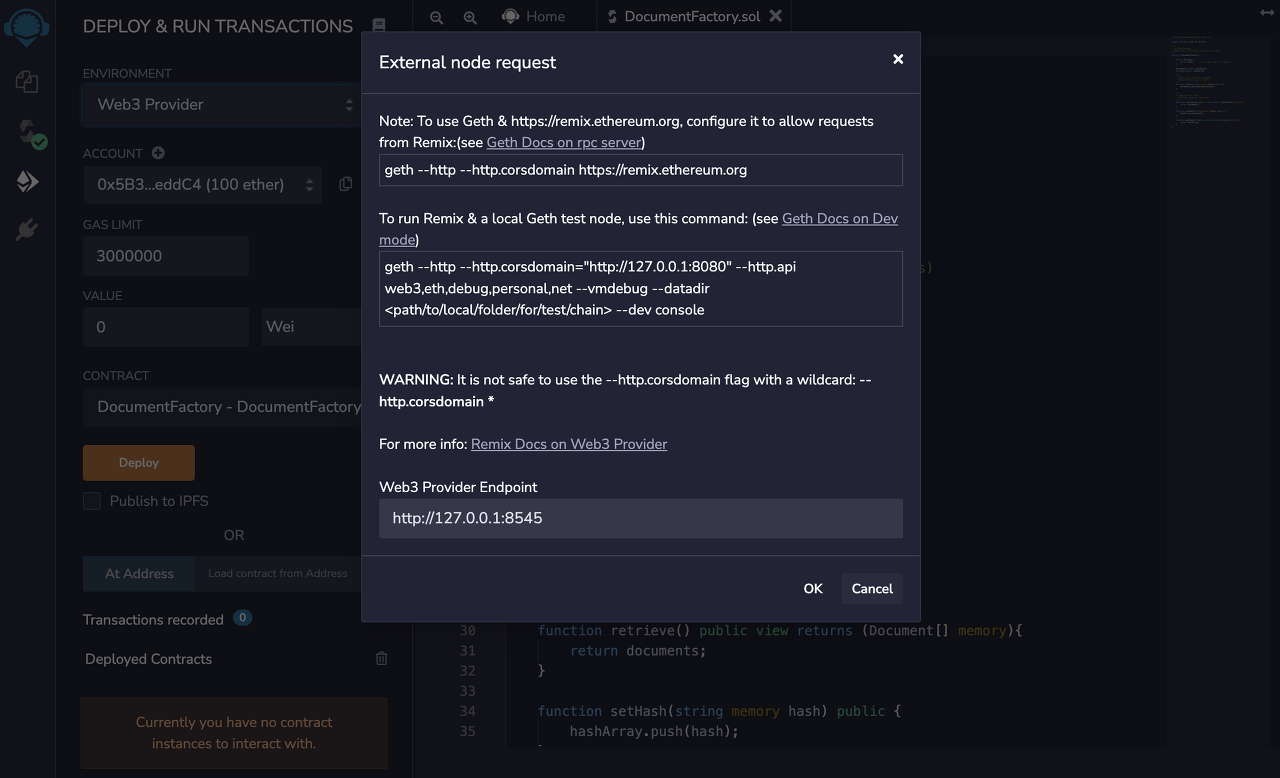This screenshot has width=1280, height=778.
Task: Open the Plugin Manager sidebar icon
Action: pos(27,230)
